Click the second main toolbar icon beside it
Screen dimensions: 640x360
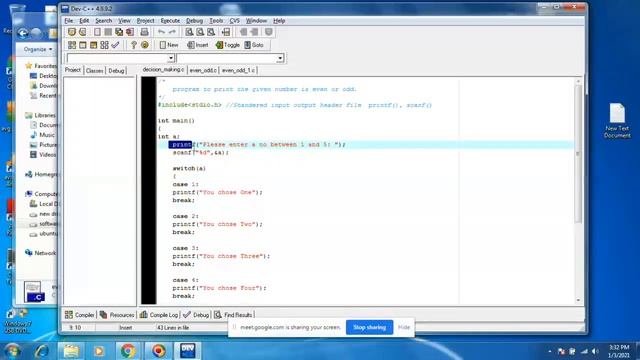(82, 32)
